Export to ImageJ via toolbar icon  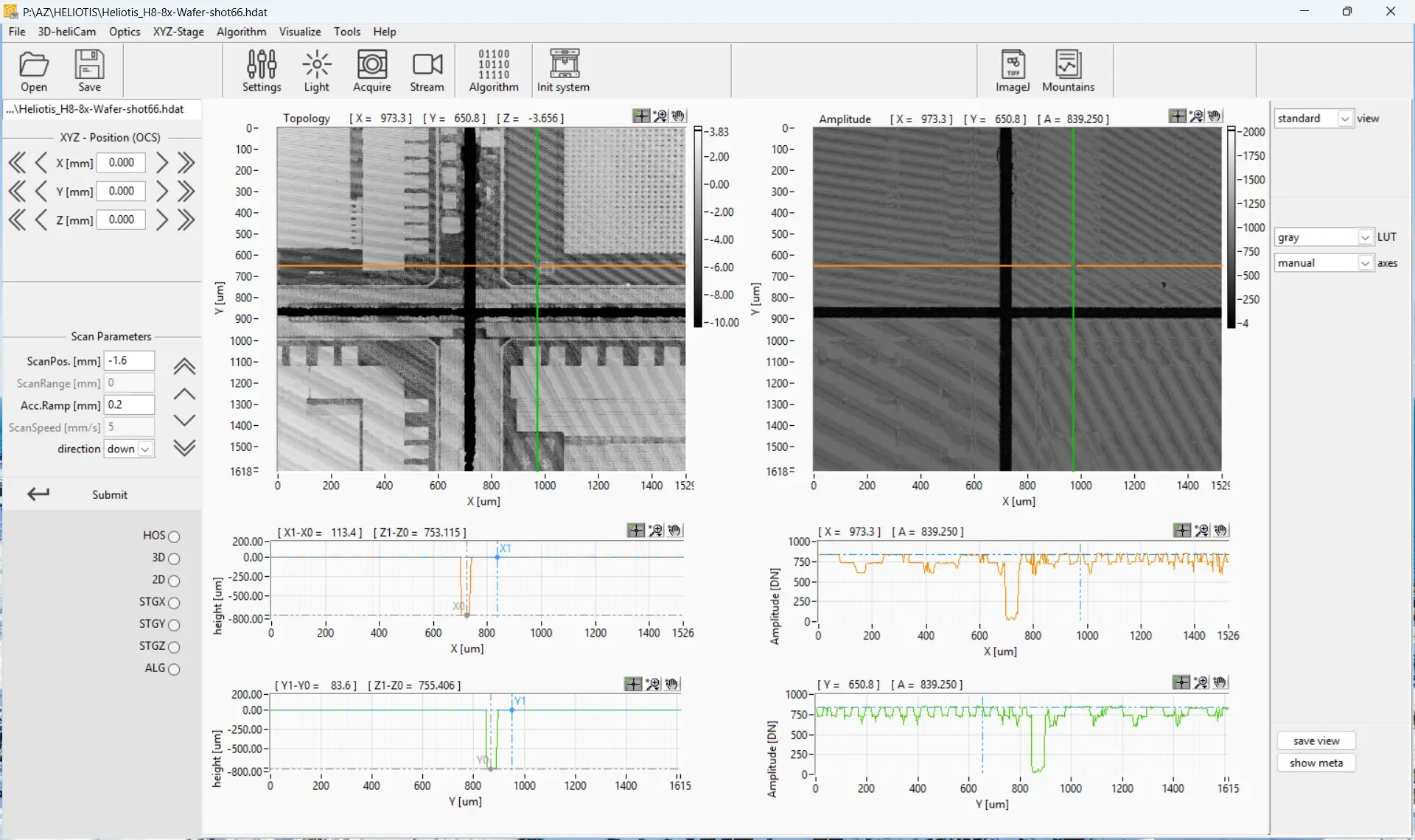coord(1013,65)
